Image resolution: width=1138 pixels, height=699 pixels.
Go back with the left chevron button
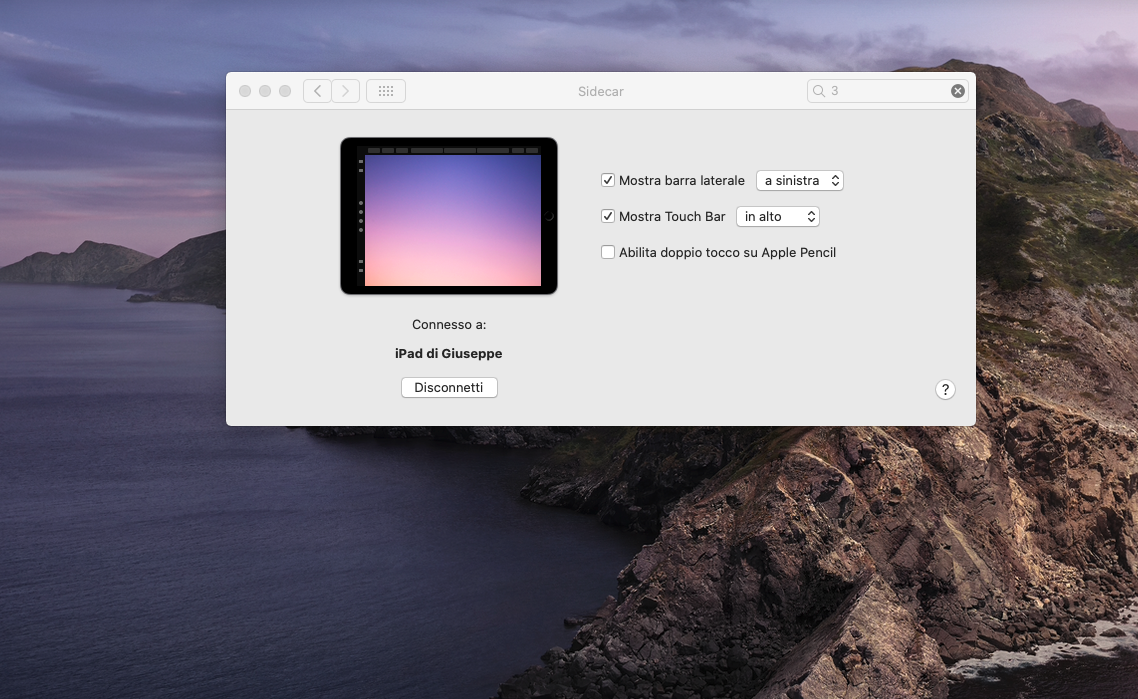317,91
